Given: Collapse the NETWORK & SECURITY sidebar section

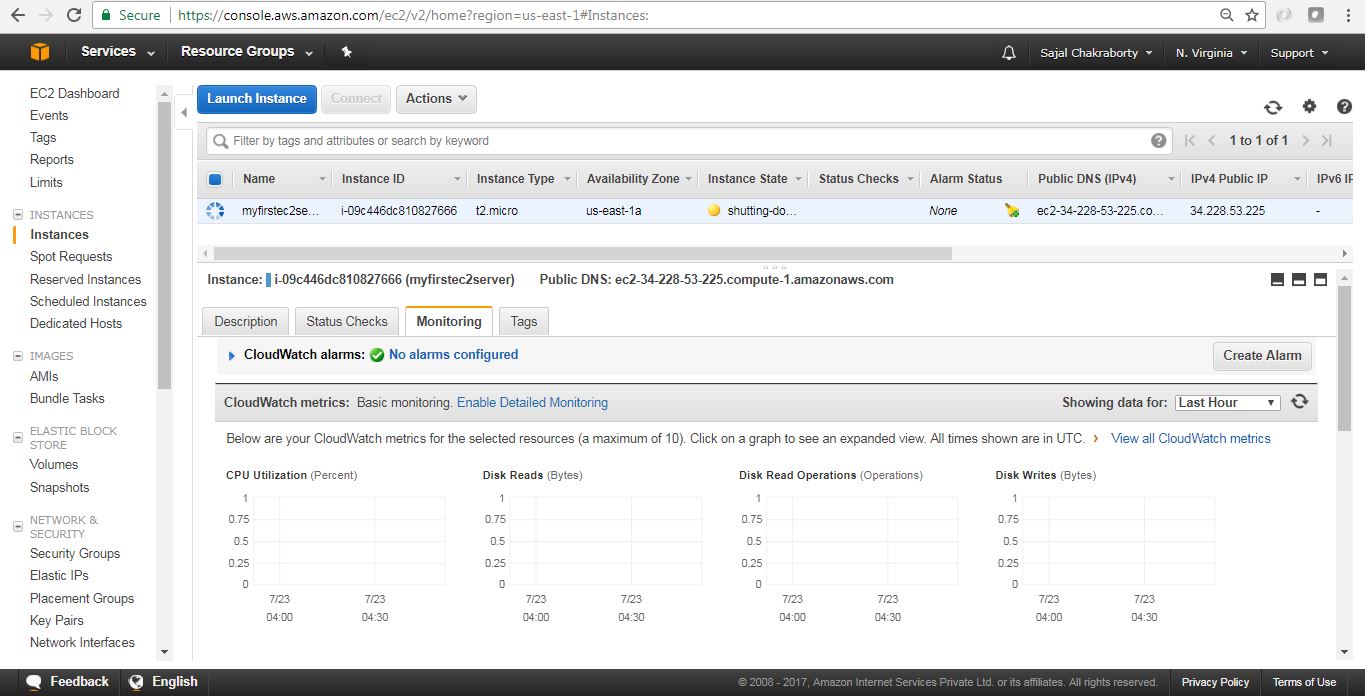Looking at the screenshot, I should tap(17, 527).
